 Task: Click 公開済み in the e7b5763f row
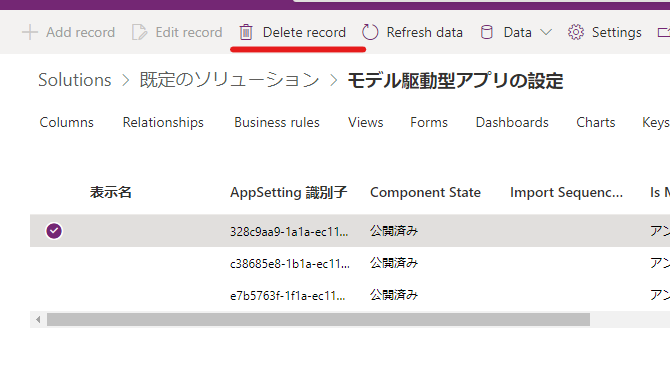pos(394,295)
